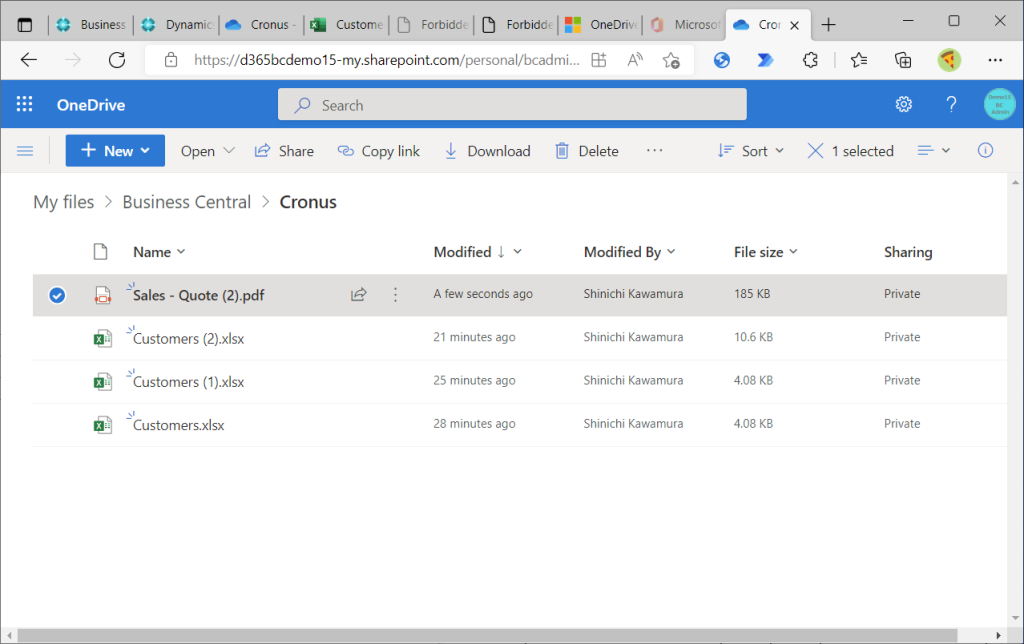1024x644 pixels.
Task: Go to Business Central breadcrumb folder
Action: [x=187, y=202]
